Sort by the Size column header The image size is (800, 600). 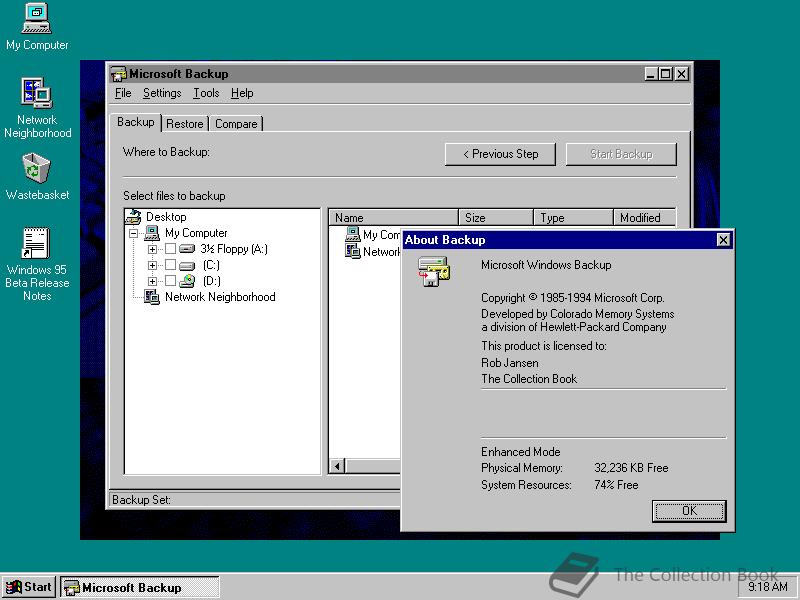496,218
